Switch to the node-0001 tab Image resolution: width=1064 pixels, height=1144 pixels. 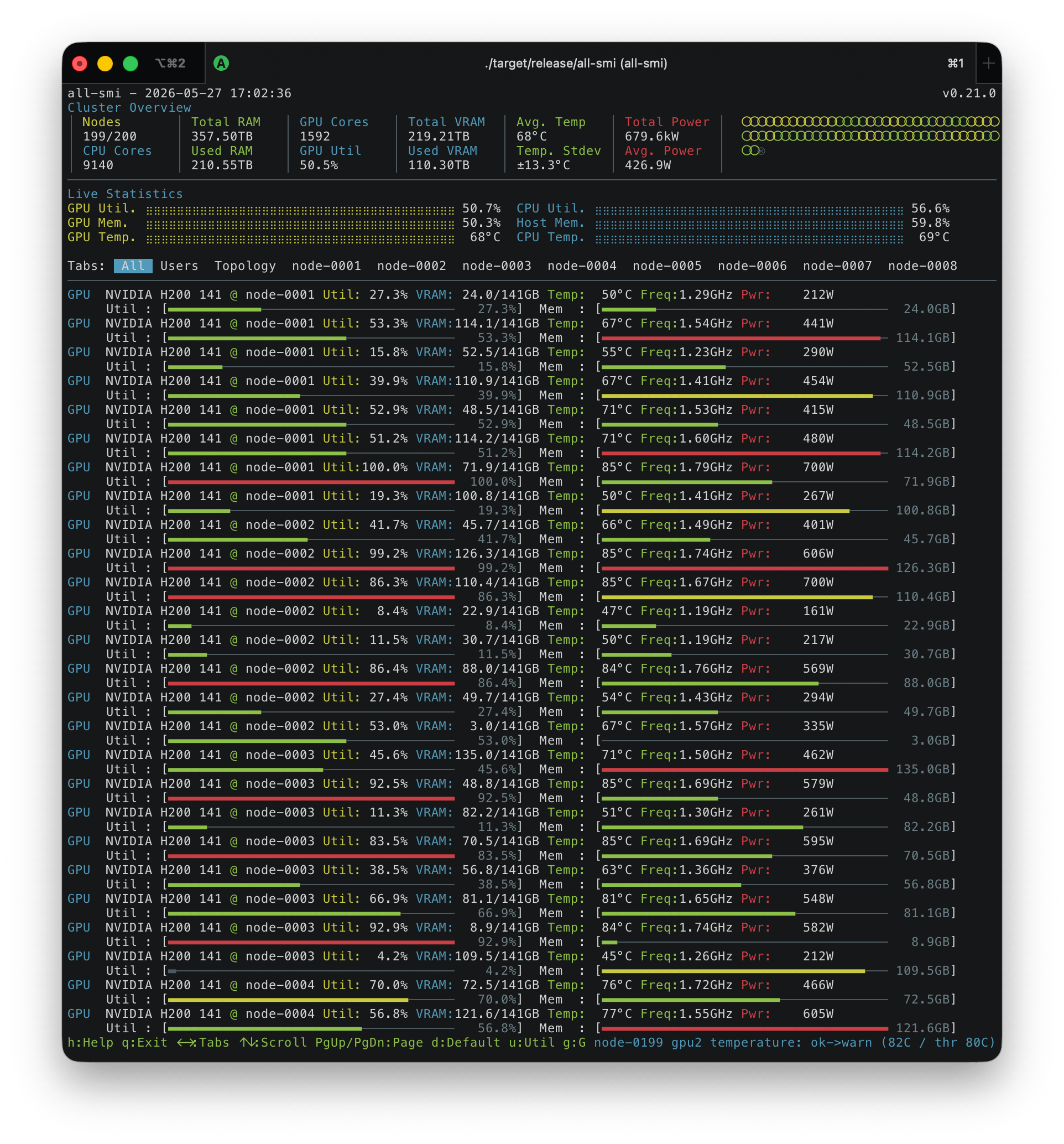[326, 266]
